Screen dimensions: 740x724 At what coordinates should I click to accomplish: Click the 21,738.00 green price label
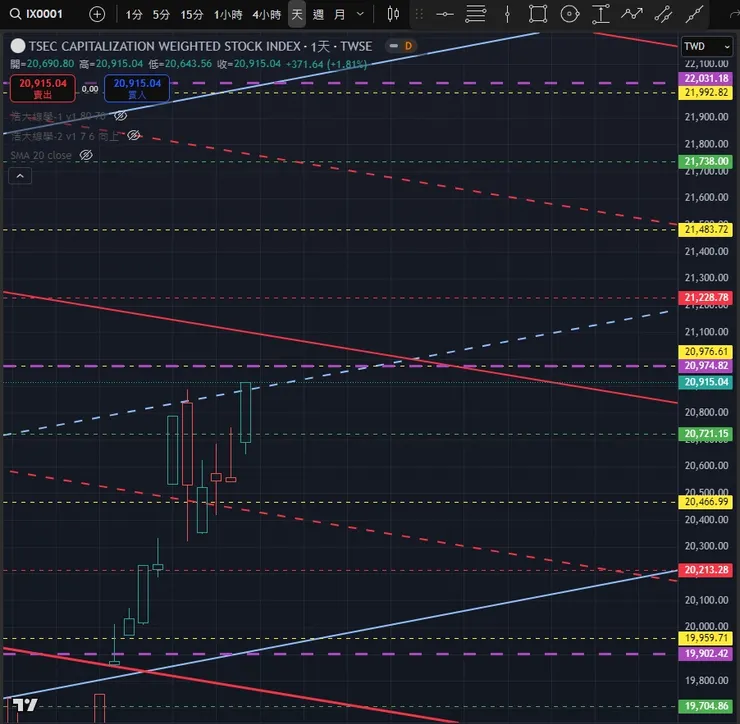[x=706, y=161]
